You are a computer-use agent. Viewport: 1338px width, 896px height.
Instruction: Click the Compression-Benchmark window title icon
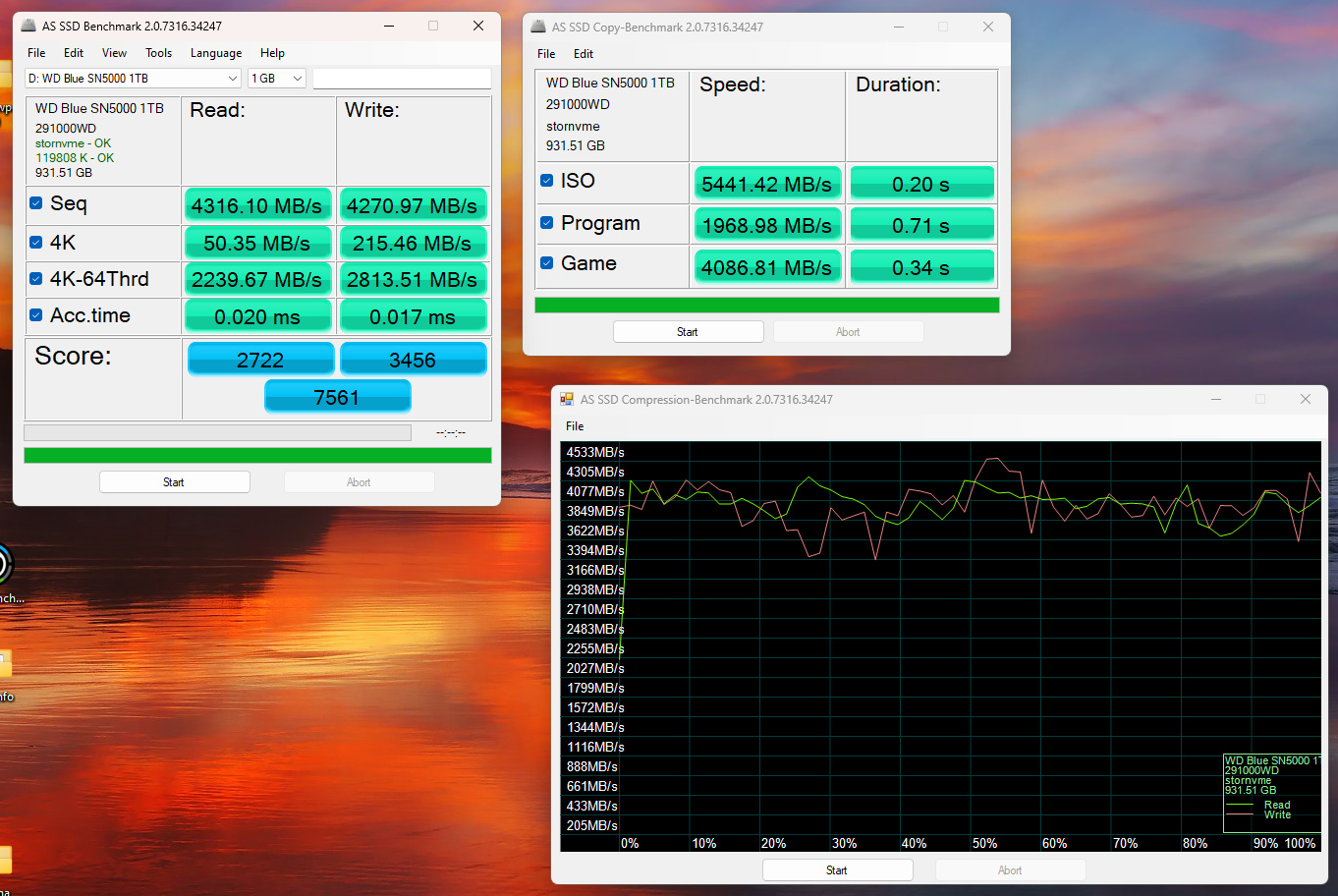567,399
